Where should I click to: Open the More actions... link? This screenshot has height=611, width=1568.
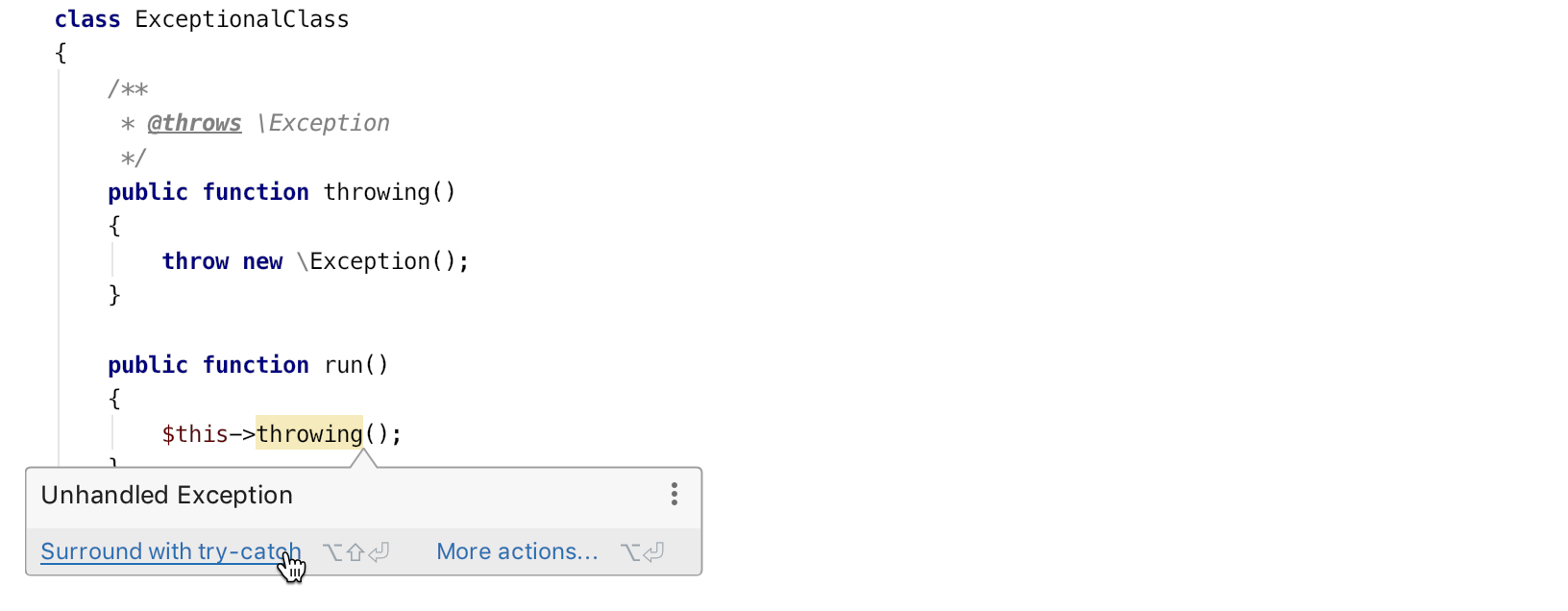pyautogui.click(x=517, y=551)
